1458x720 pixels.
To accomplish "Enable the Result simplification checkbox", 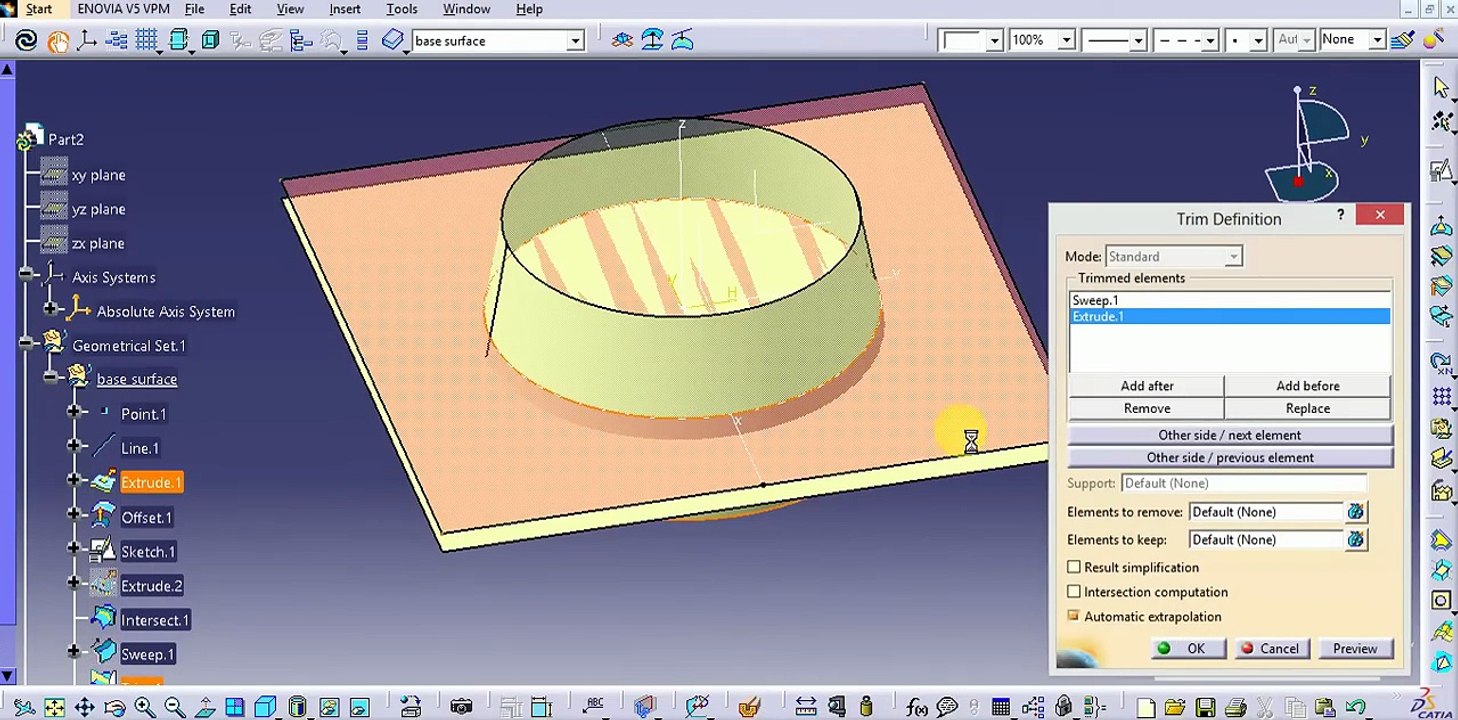I will (x=1074, y=567).
